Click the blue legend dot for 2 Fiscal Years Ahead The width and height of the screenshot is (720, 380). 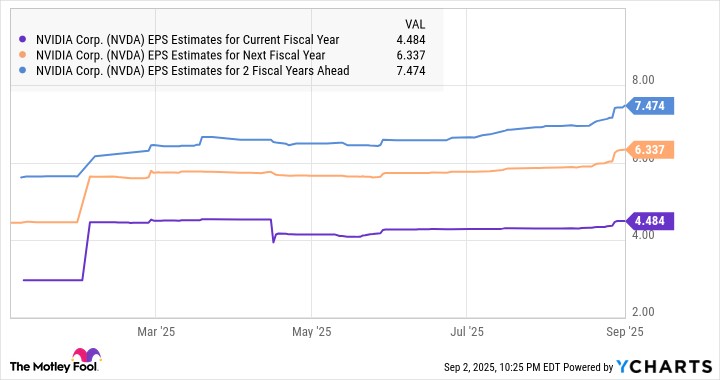point(22,71)
